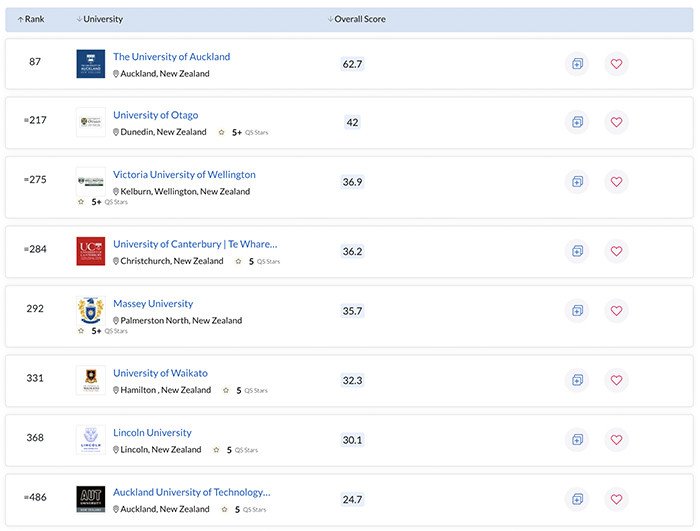Select QS Stars 5 rating for Waikato
Image resolution: width=700 pixels, height=531 pixels.
pos(245,390)
